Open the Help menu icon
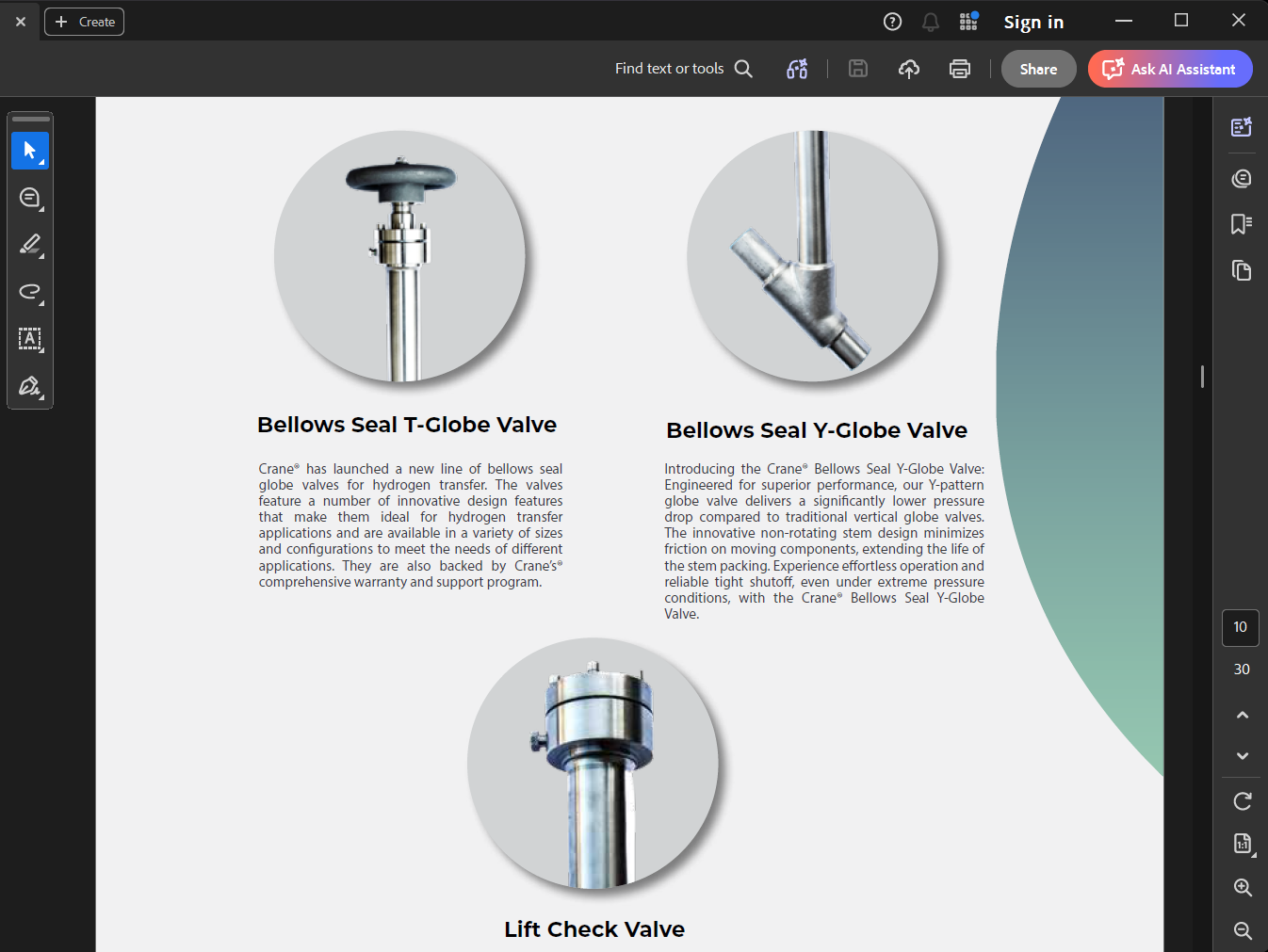1268x952 pixels. point(893,22)
